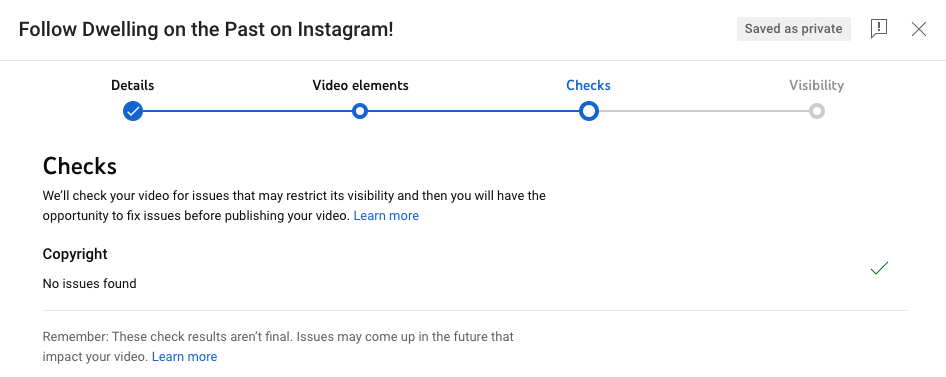Click the video title text at top
Image resolution: width=946 pixels, height=377 pixels.
click(206, 29)
